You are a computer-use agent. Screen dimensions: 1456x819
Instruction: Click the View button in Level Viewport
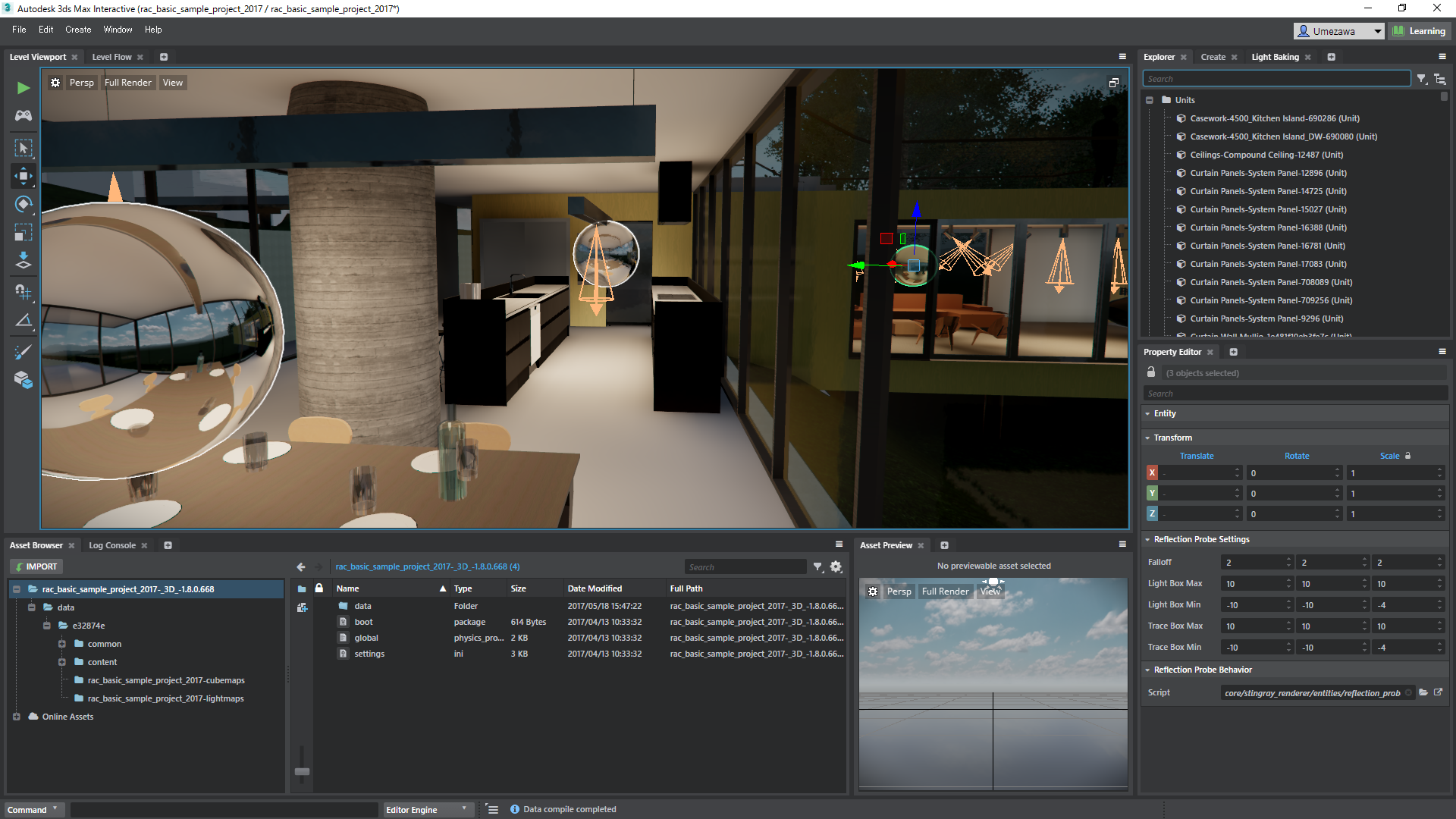pyautogui.click(x=173, y=83)
